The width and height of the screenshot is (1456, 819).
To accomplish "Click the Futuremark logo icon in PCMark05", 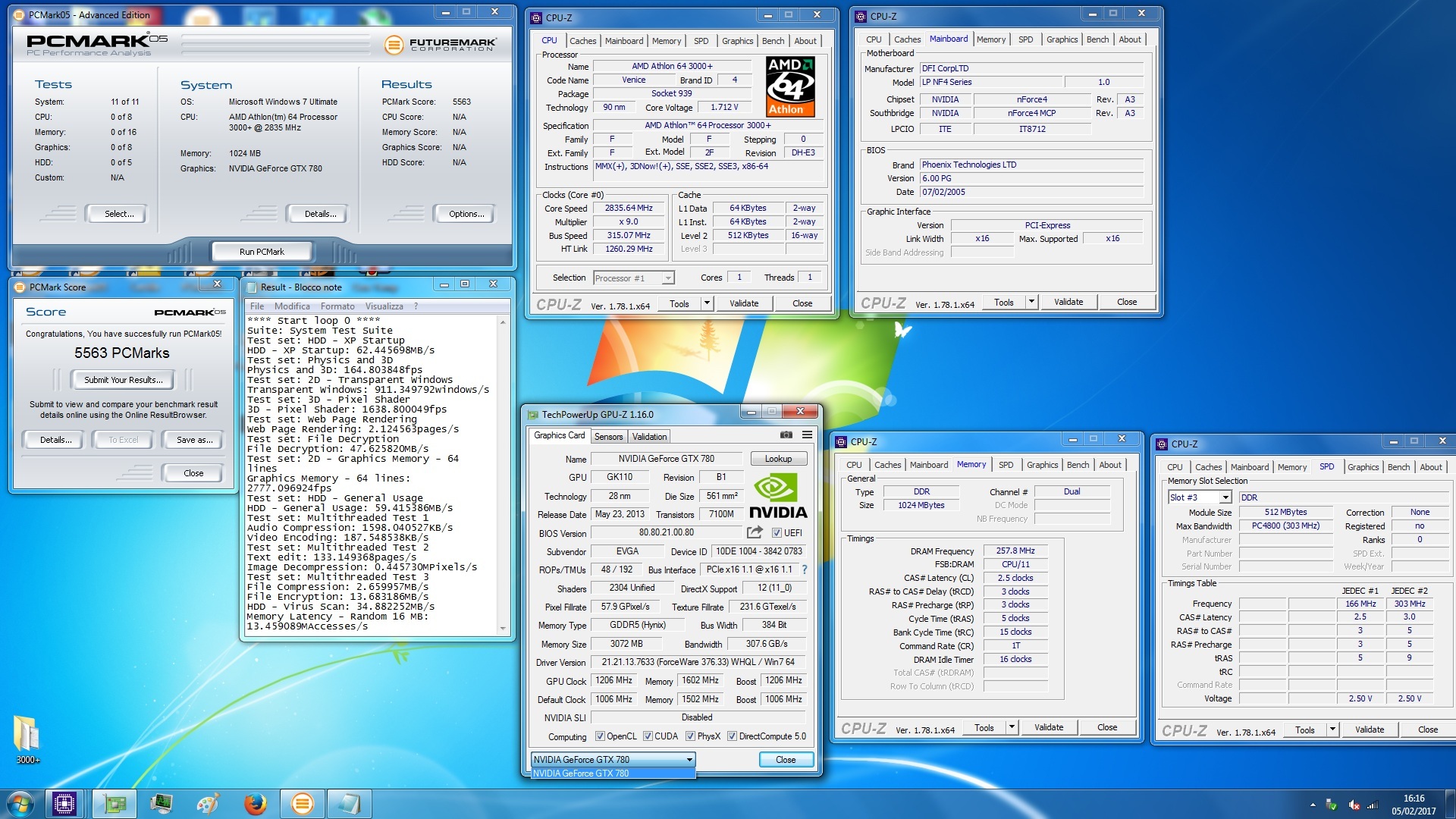I will point(394,45).
